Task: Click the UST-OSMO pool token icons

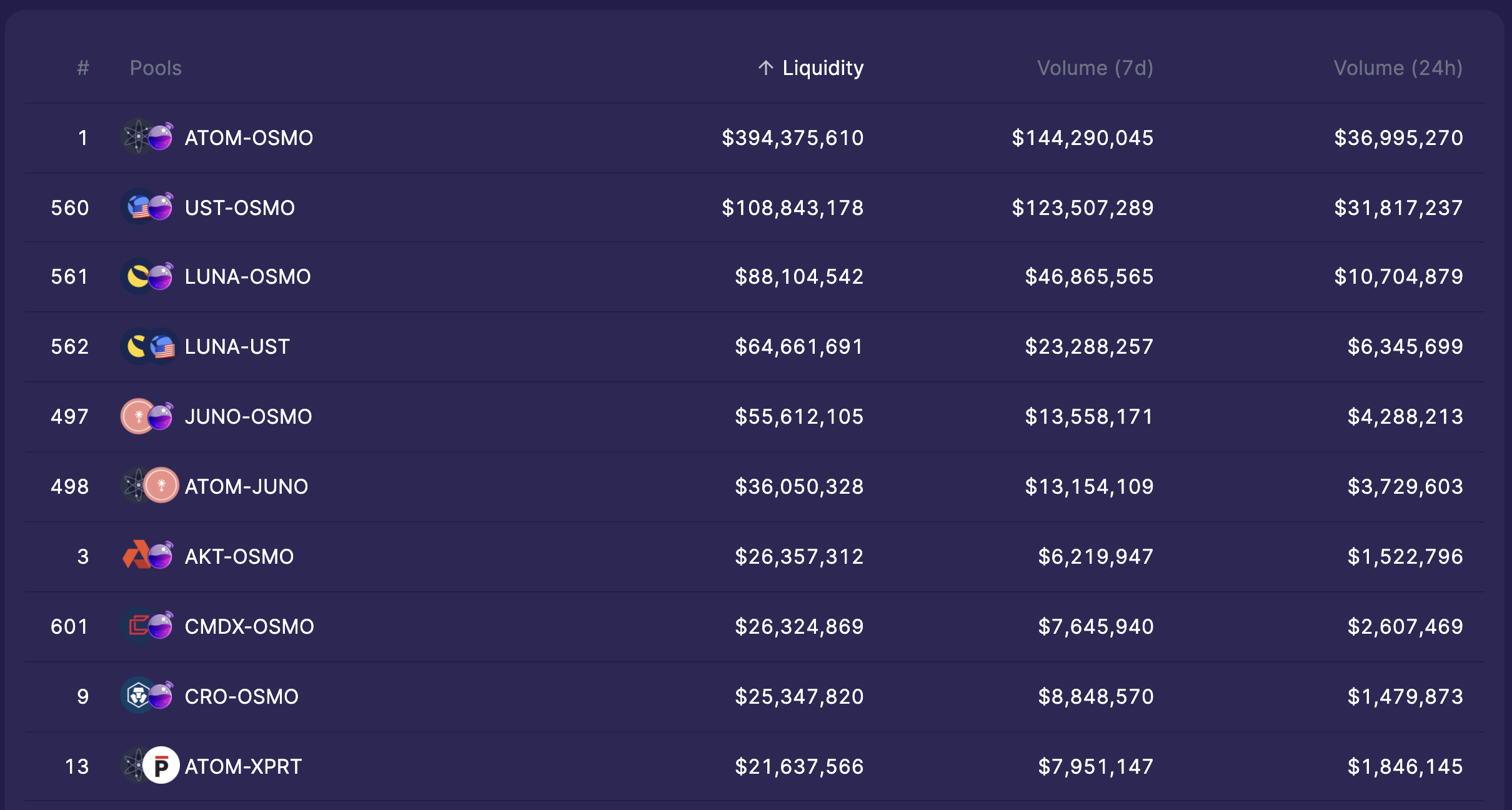Action: pyautogui.click(x=147, y=207)
